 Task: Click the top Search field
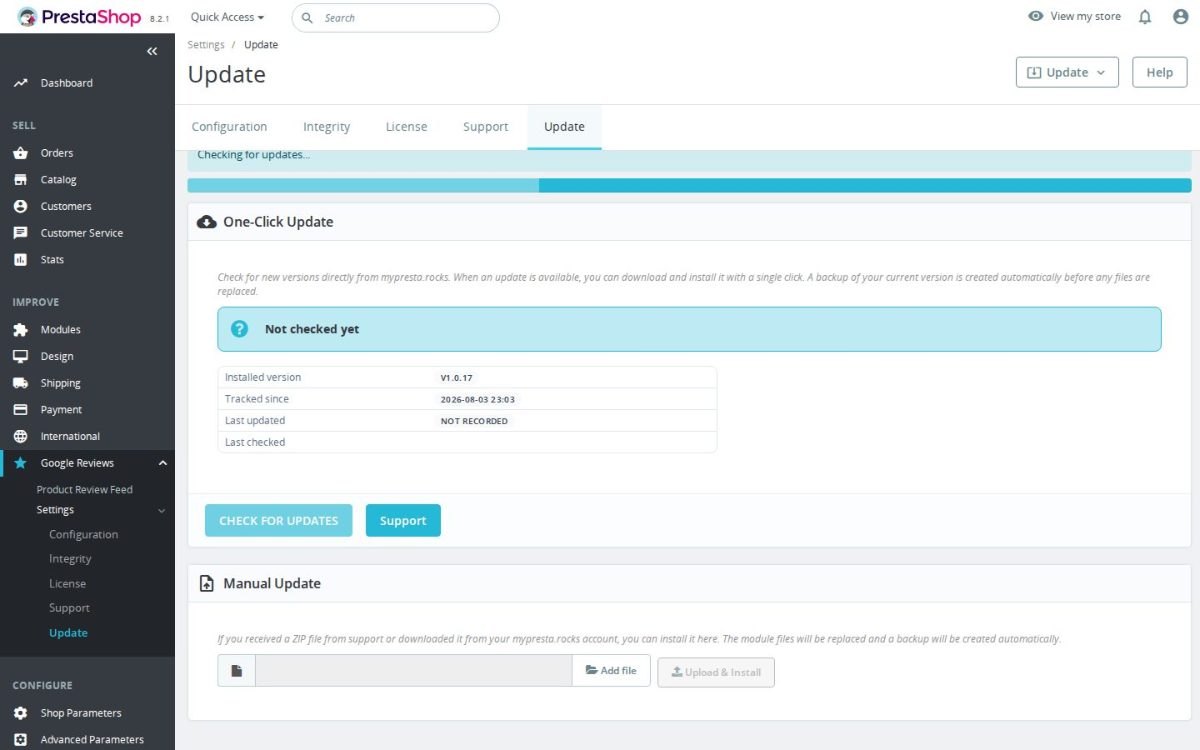(396, 17)
